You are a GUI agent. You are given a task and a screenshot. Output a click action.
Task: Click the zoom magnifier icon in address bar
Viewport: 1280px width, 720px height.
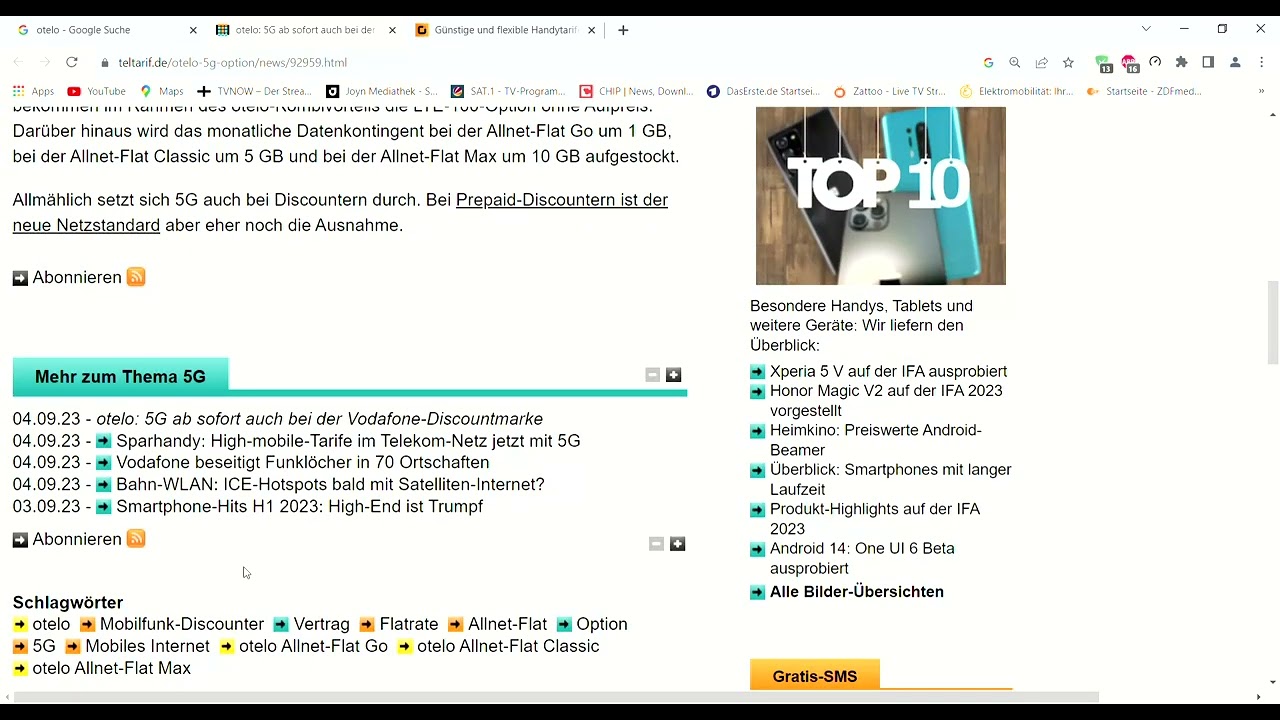[1015, 62]
